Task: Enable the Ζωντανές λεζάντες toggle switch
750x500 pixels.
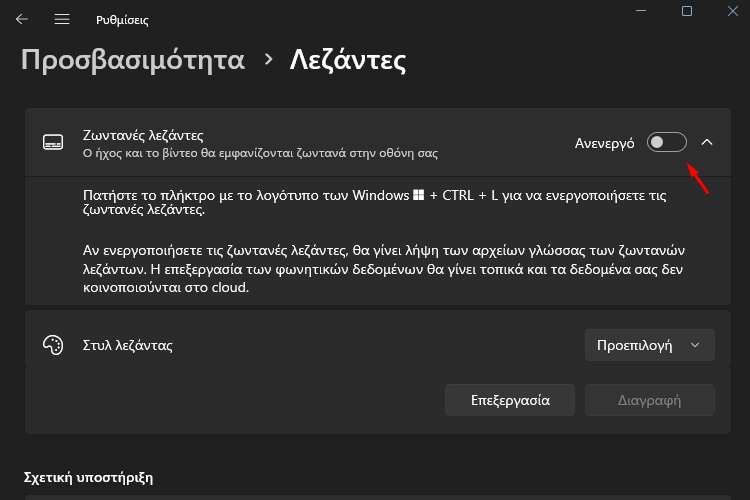Action: (667, 142)
